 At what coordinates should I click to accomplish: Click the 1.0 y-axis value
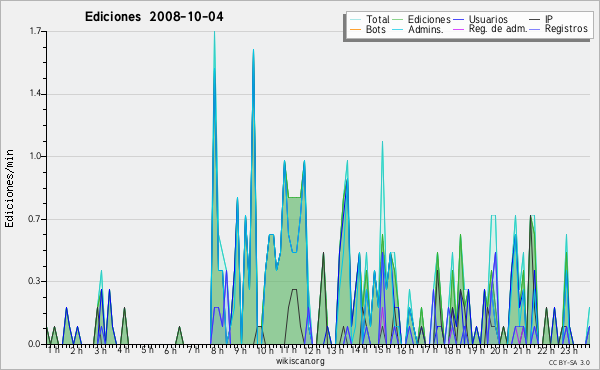point(35,156)
